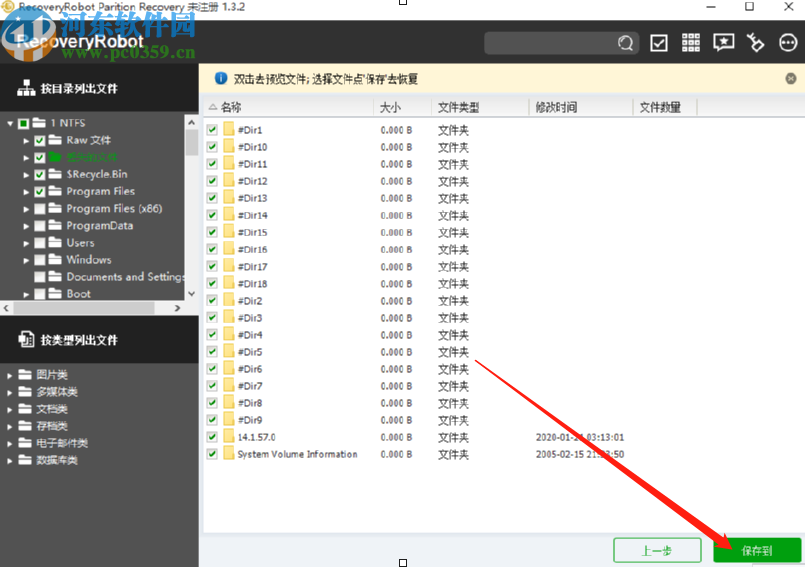Select the 电子邮件类 category label
Image resolution: width=805 pixels, height=567 pixels.
coord(62,443)
